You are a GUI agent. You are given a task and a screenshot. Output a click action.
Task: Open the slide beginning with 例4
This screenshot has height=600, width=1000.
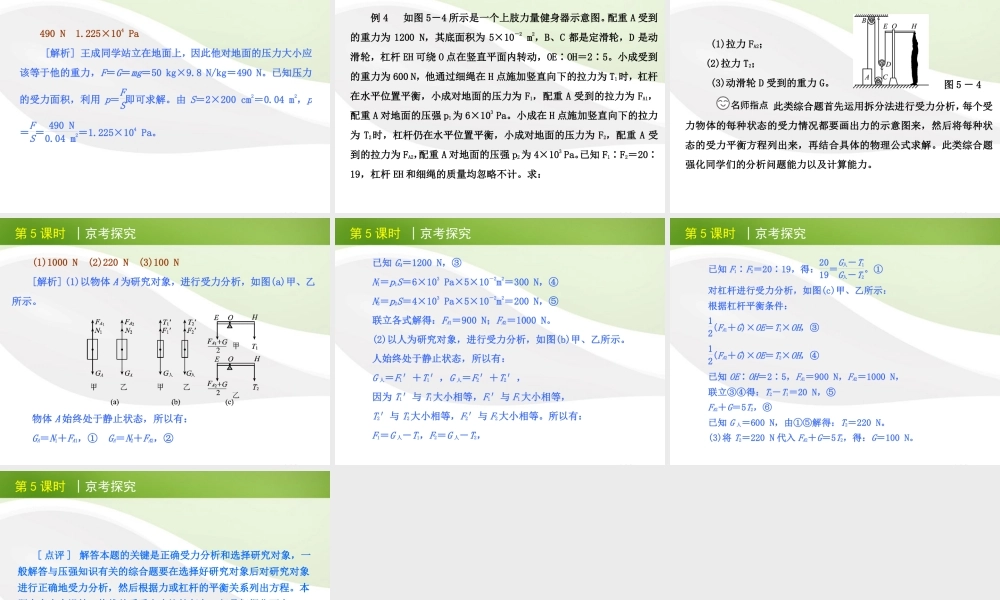click(x=500, y=106)
